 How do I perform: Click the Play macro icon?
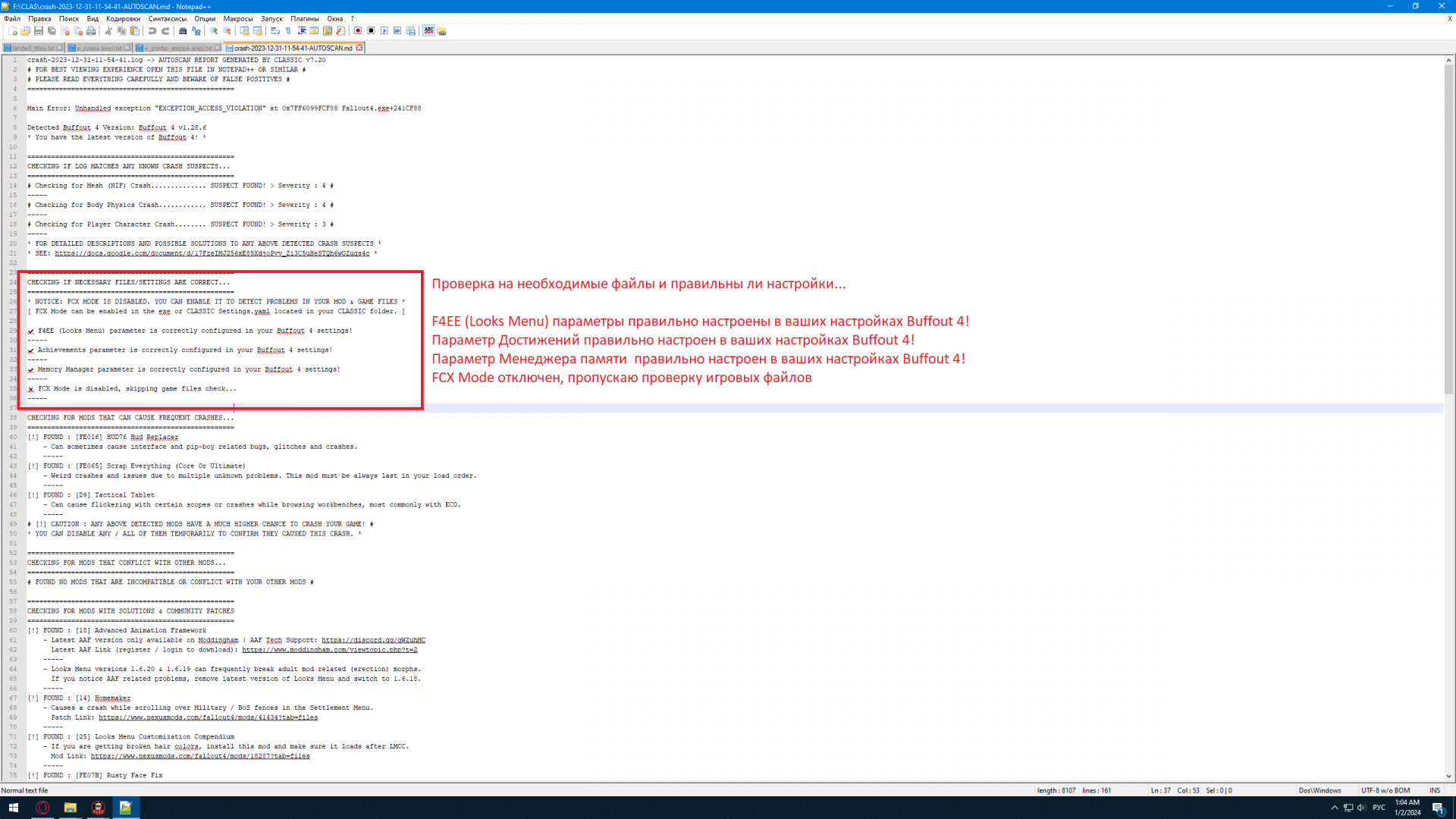click(x=384, y=31)
